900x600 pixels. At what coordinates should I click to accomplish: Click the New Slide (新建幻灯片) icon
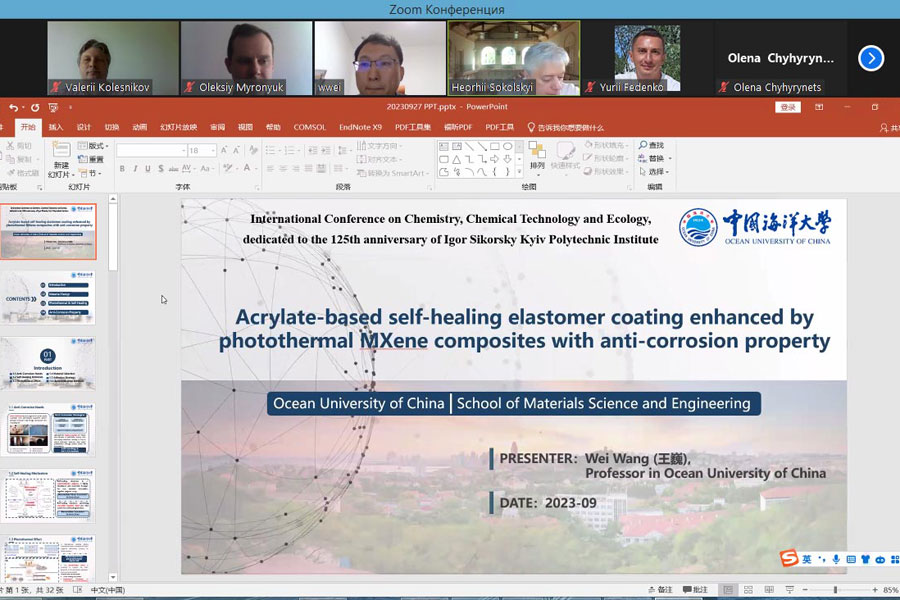pyautogui.click(x=61, y=151)
